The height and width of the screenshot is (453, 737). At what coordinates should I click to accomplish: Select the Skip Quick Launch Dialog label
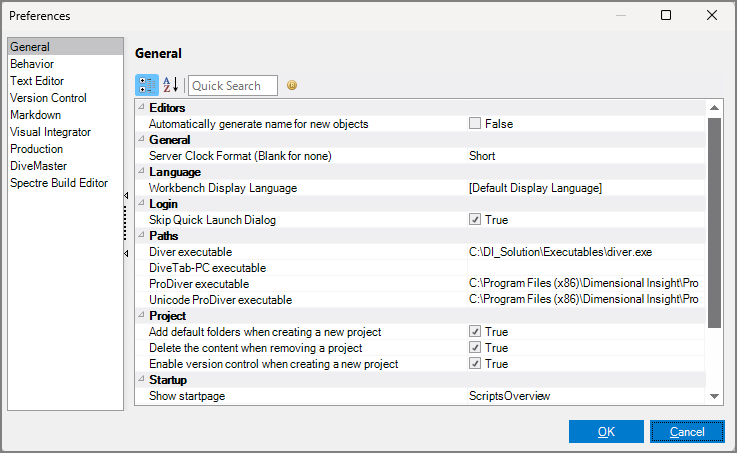(x=212, y=220)
